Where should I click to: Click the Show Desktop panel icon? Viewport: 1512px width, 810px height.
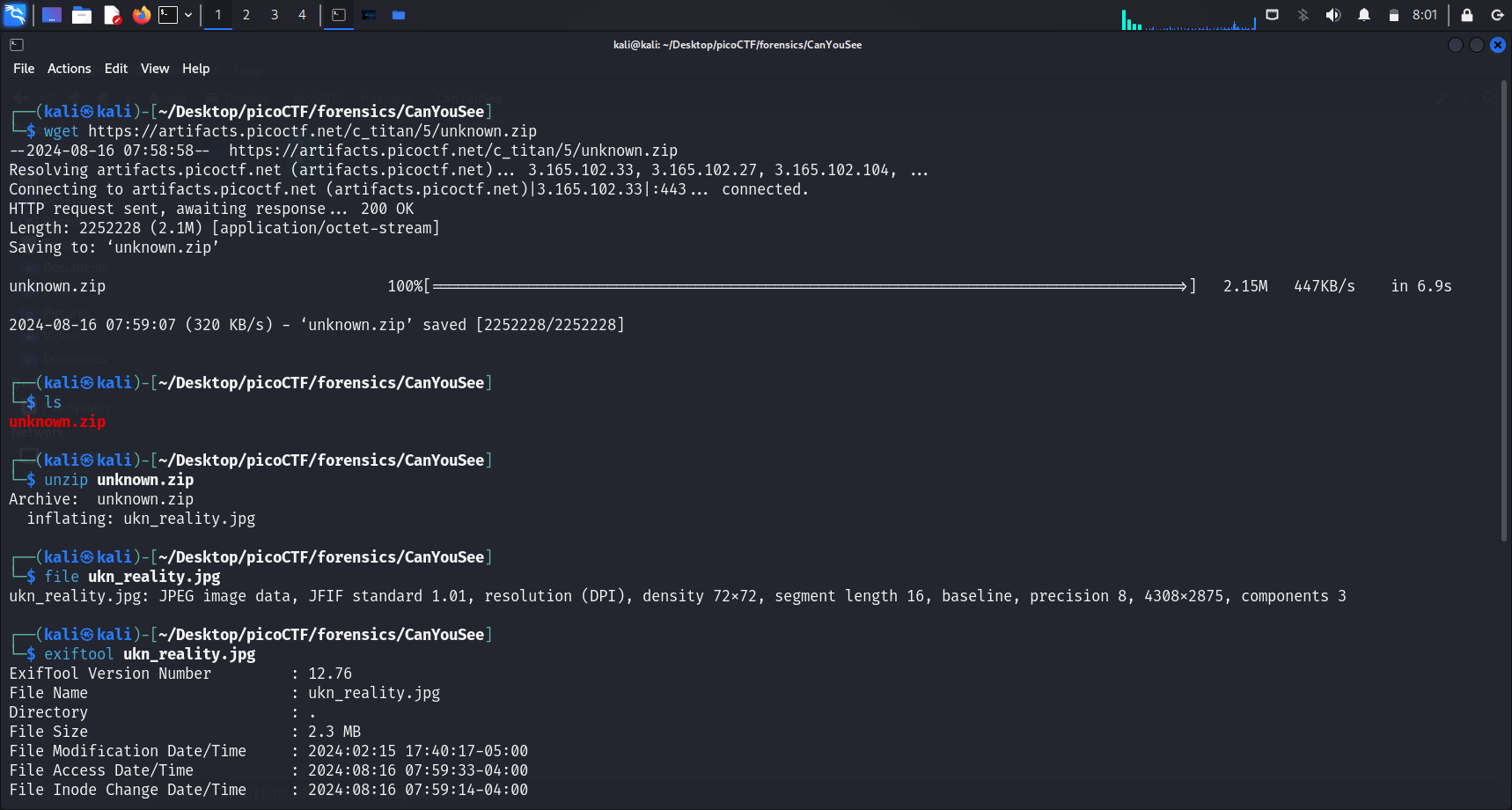coord(52,15)
